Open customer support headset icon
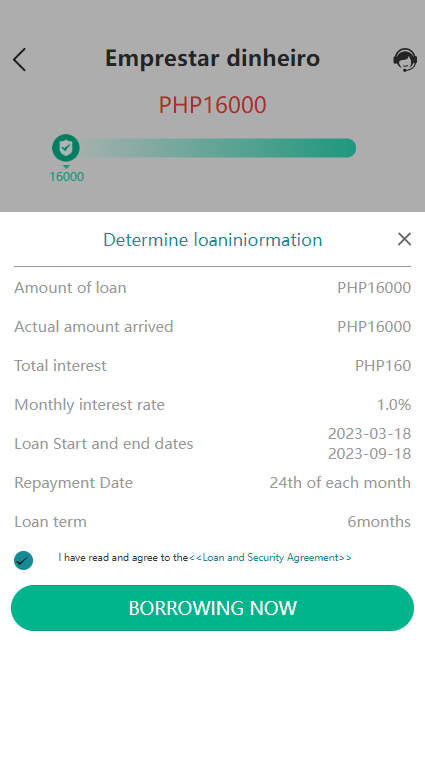 (405, 60)
